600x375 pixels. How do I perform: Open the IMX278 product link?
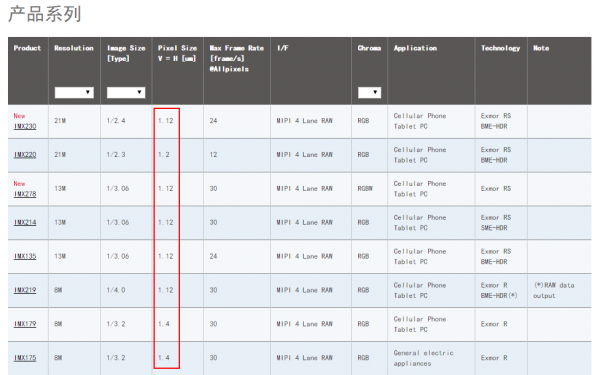coord(25,194)
